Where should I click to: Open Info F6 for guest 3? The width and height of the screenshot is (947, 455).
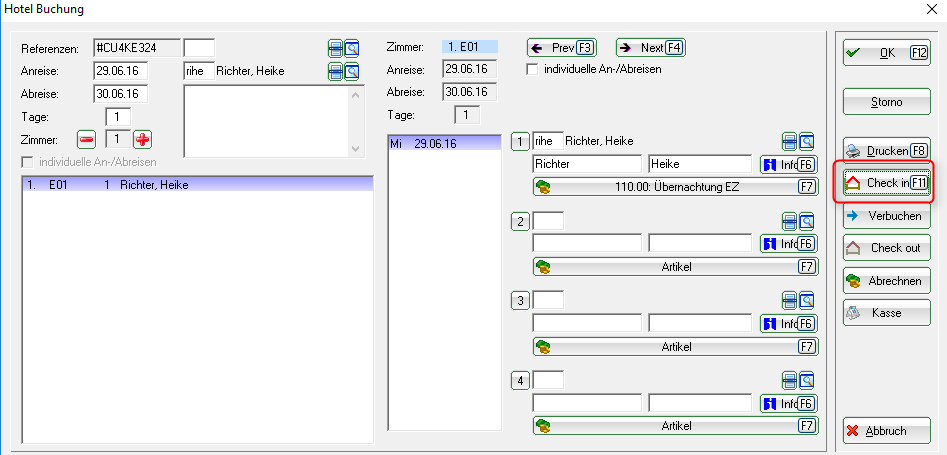click(789, 323)
